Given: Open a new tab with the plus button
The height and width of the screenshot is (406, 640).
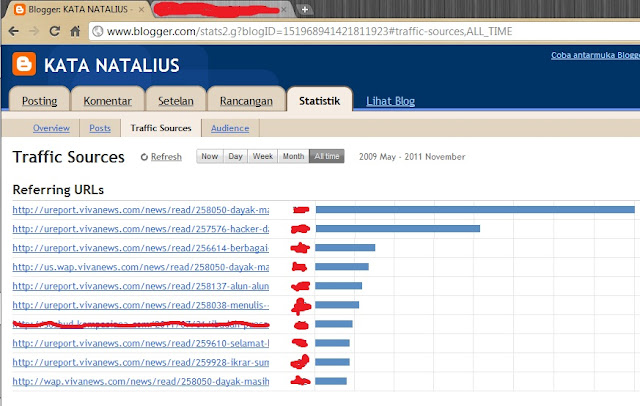Looking at the screenshot, I should point(304,9).
